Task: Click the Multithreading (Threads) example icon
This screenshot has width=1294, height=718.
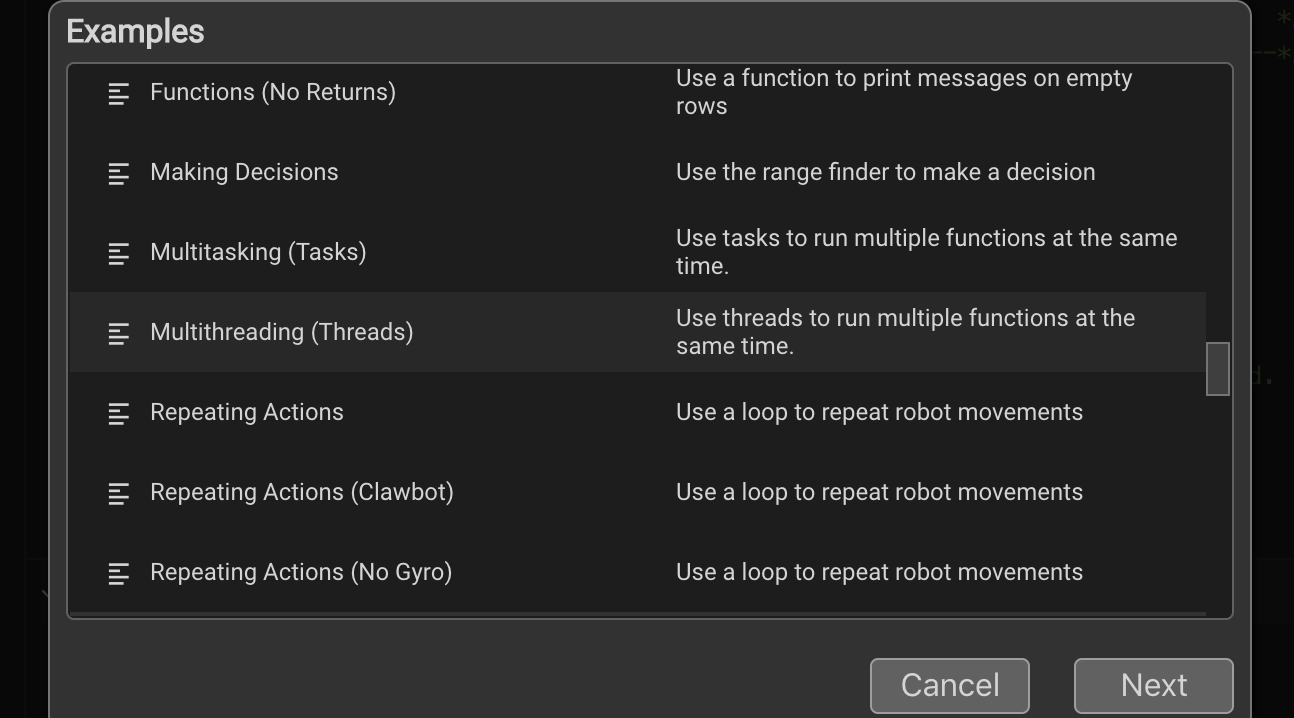Action: (x=119, y=333)
